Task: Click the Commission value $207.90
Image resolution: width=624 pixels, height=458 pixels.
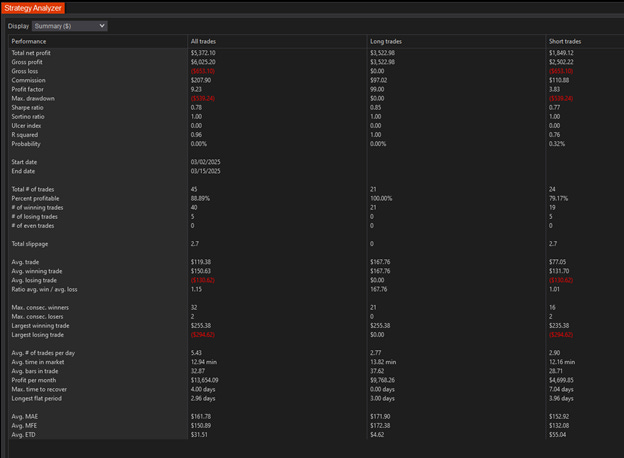Action: click(x=201, y=80)
